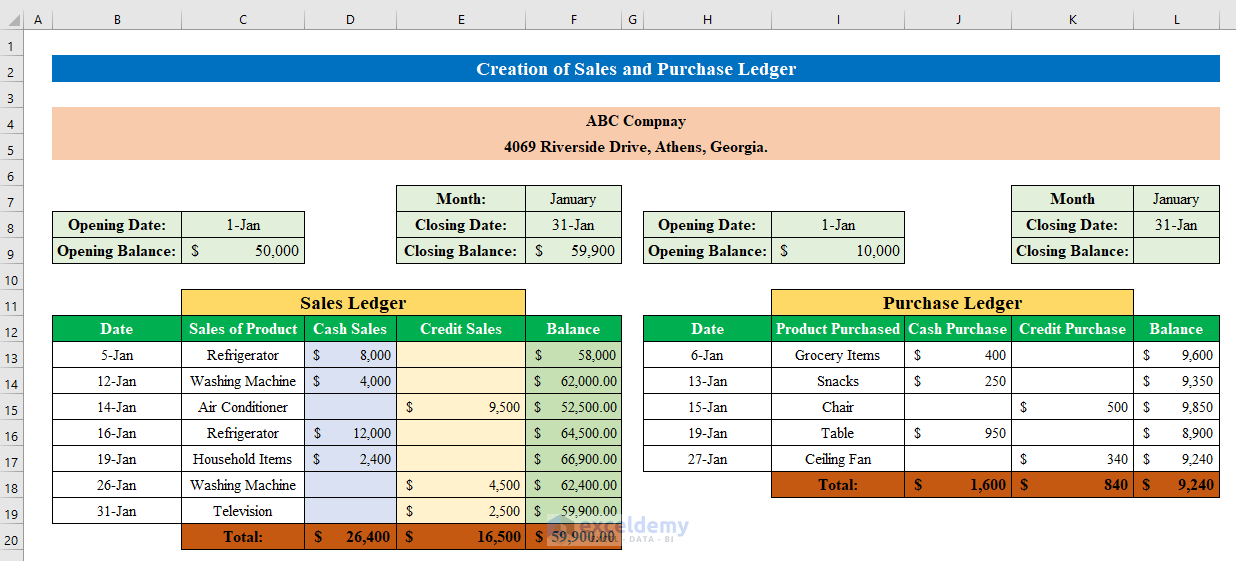Screen dimensions: 1236x561
Task: Select the sales balance value 58,000
Action: pyautogui.click(x=573, y=355)
